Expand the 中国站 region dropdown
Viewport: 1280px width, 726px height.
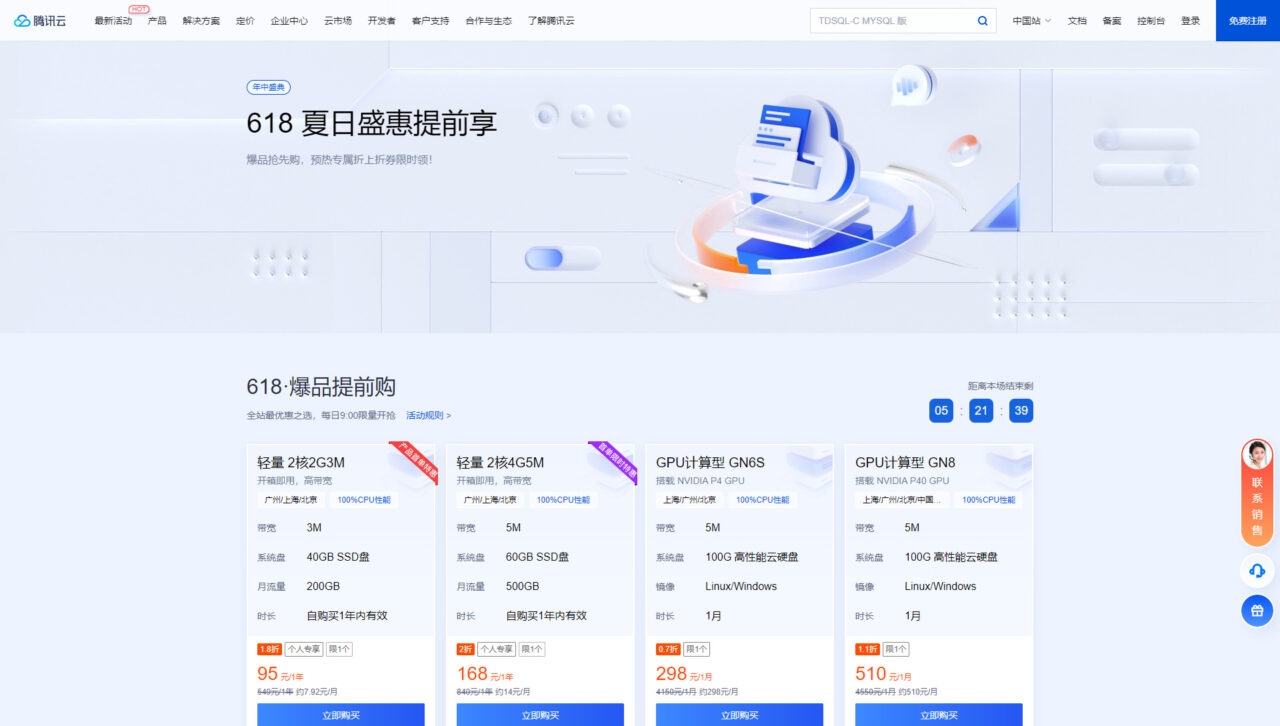click(x=1031, y=21)
